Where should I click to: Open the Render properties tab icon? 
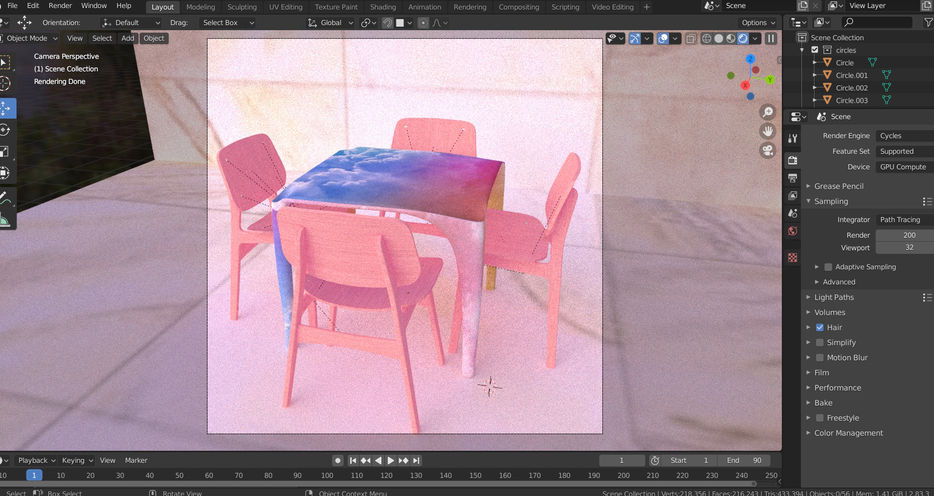coord(792,160)
